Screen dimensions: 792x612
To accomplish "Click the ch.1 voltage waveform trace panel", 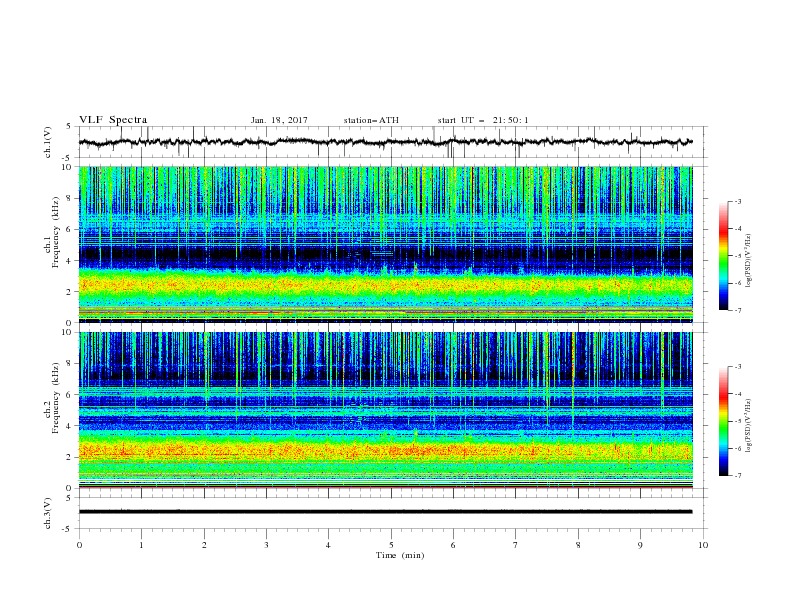I will click(x=393, y=142).
